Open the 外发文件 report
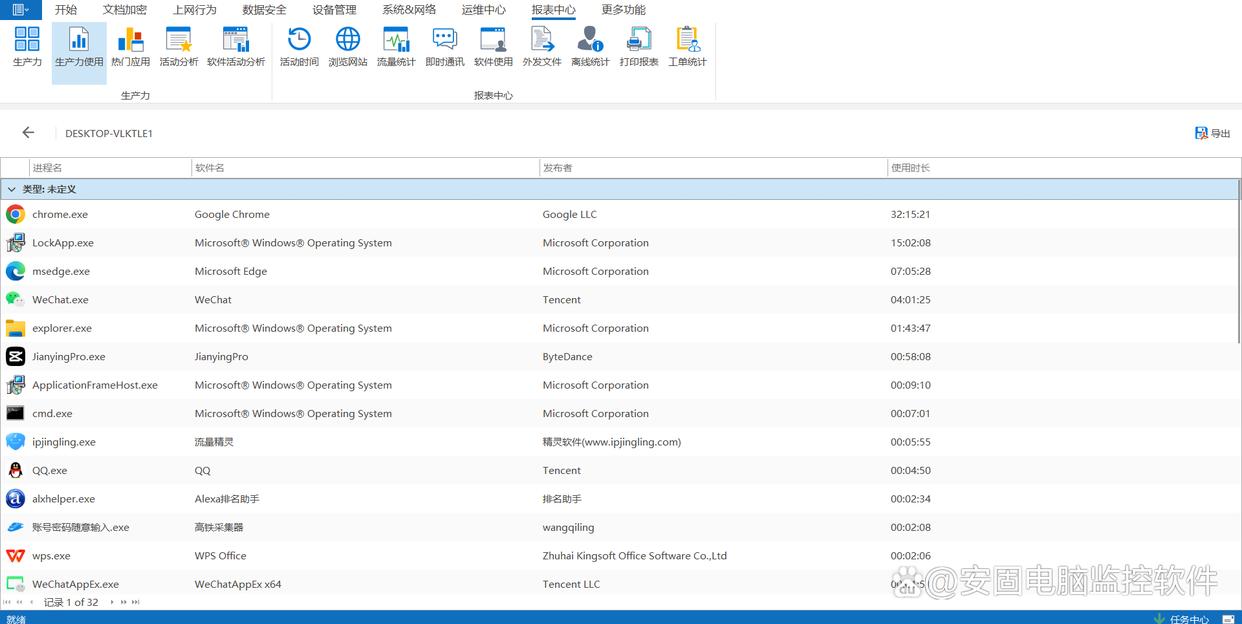This screenshot has height=624, width=1242. click(x=541, y=47)
